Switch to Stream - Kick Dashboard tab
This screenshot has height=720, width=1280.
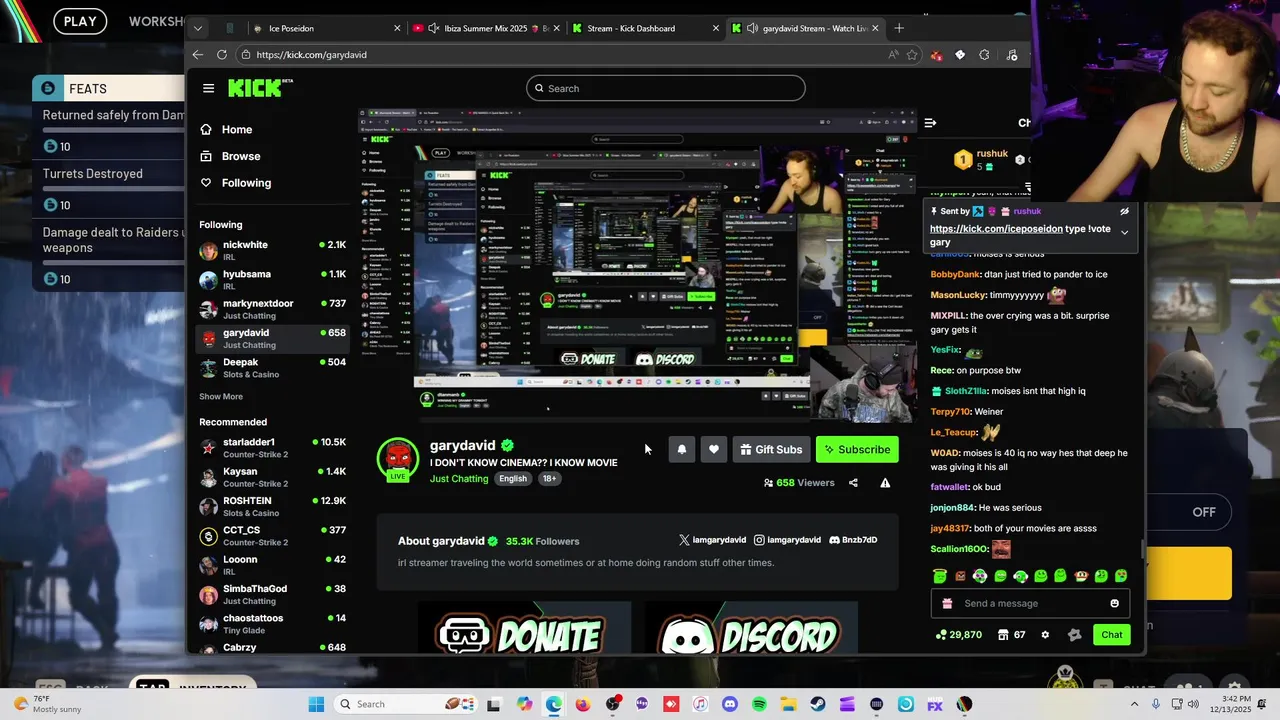click(644, 28)
